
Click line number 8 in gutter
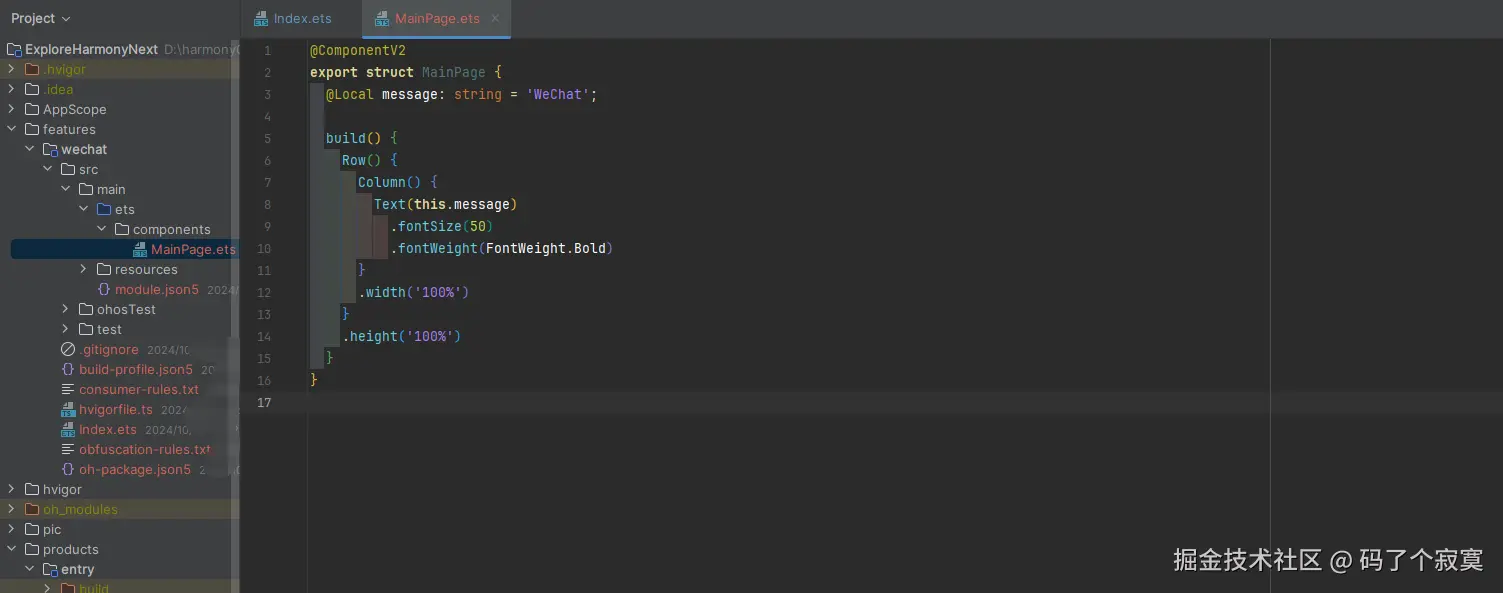pyautogui.click(x=267, y=204)
